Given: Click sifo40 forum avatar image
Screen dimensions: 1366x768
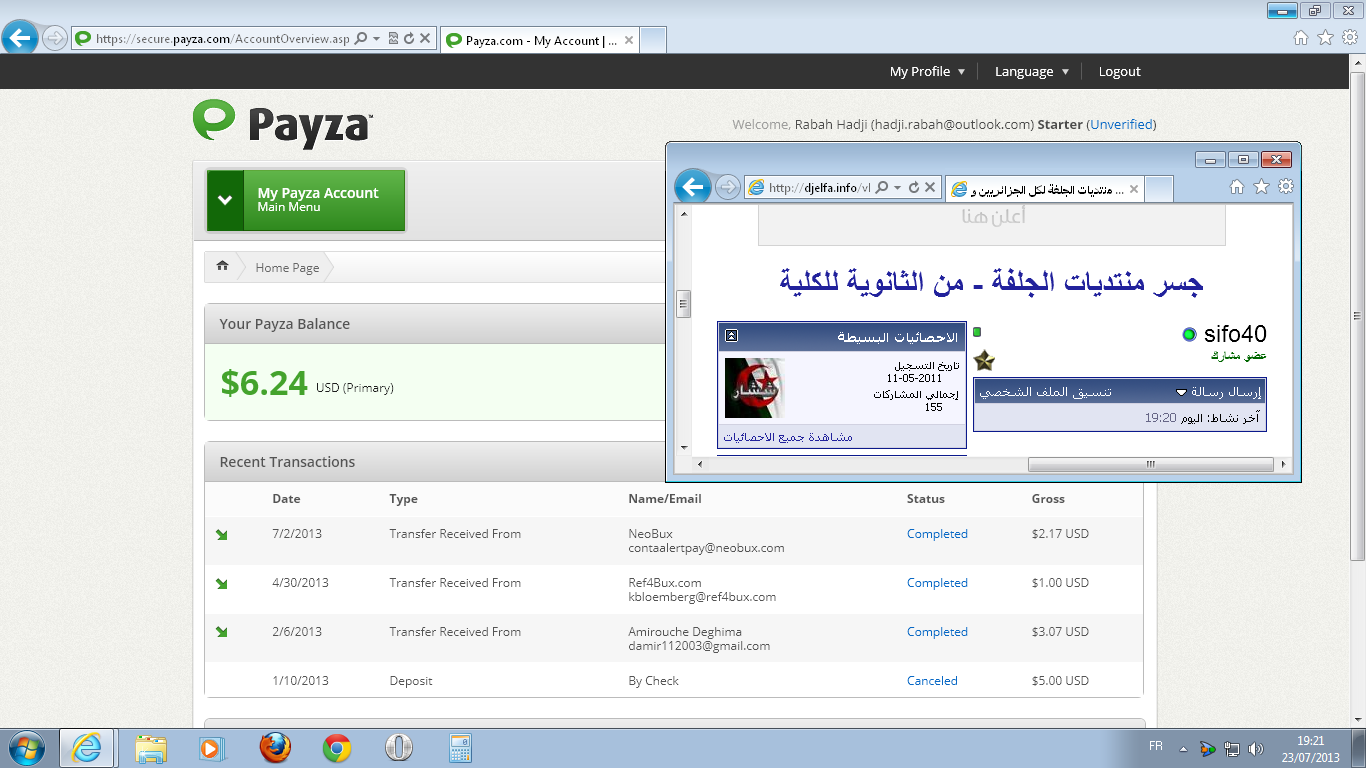Looking at the screenshot, I should click(x=754, y=387).
